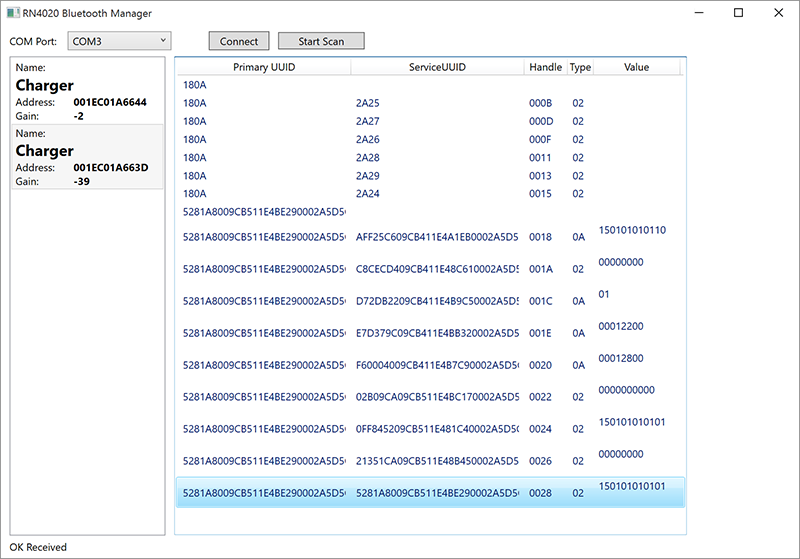
Task: Click handle 0026 cell
Action: 540,461
